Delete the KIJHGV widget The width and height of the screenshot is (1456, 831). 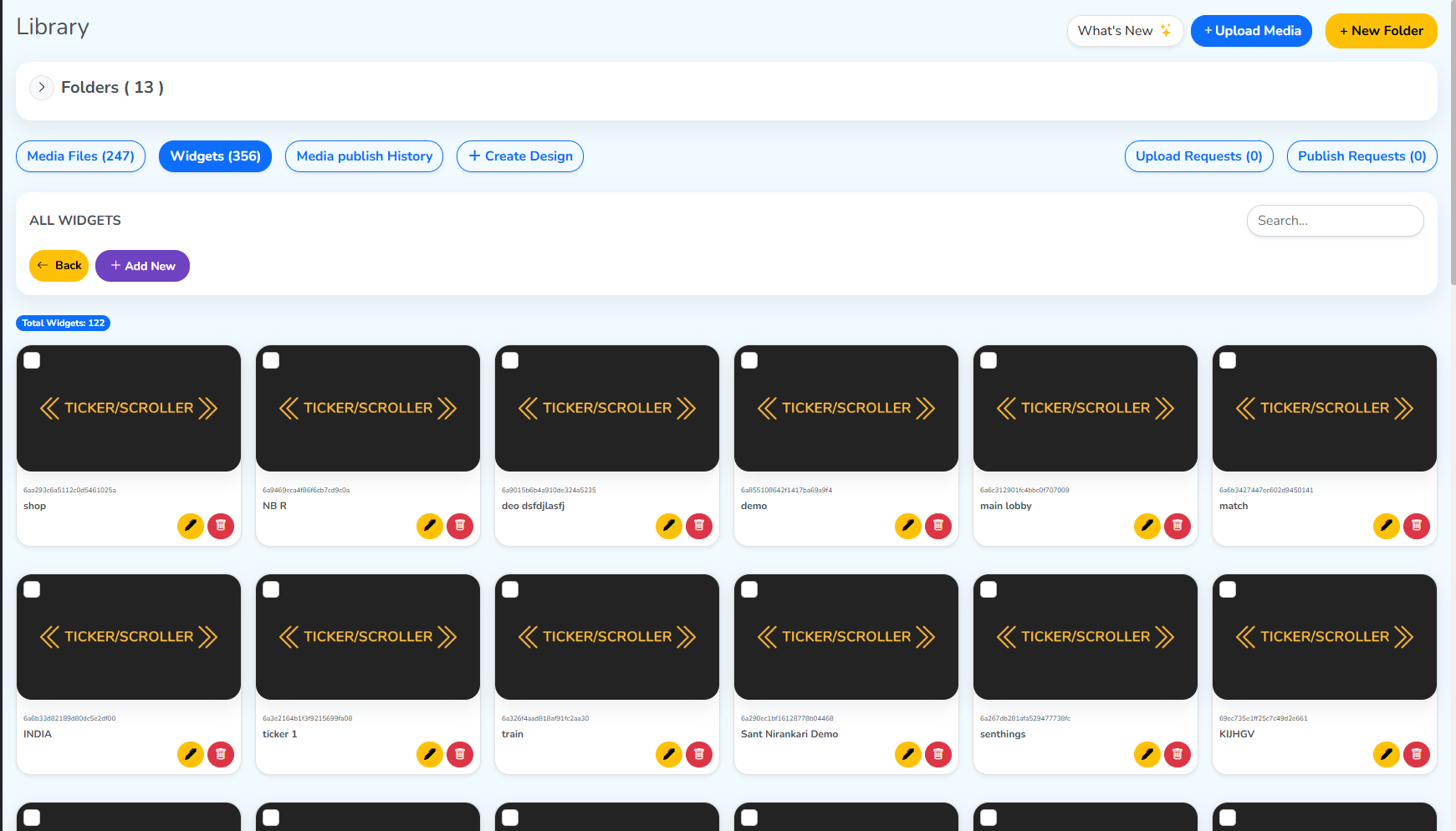click(1417, 754)
